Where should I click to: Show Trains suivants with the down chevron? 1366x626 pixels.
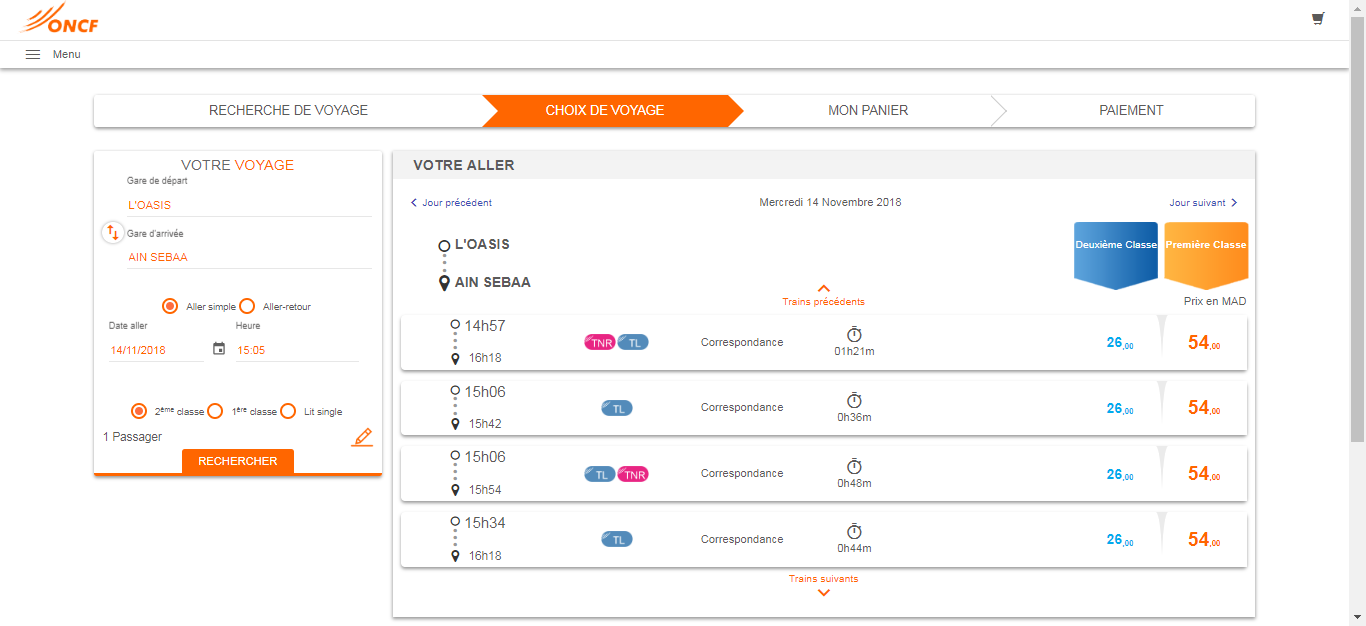pyautogui.click(x=823, y=592)
